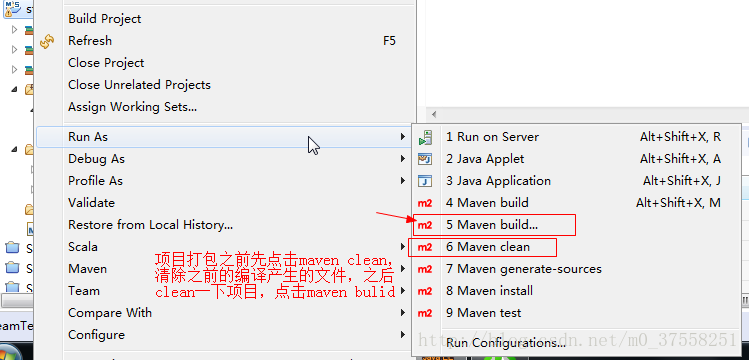Click the m2 icon beside Maven clean
The width and height of the screenshot is (749, 360).
tap(425, 247)
